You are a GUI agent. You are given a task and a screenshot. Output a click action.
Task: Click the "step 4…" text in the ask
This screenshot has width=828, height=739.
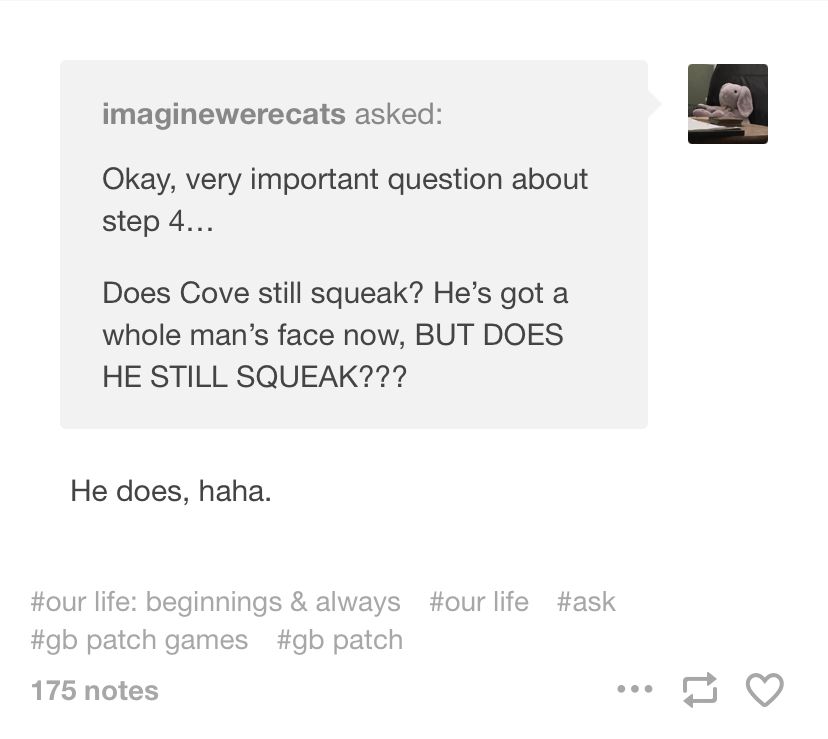click(158, 221)
